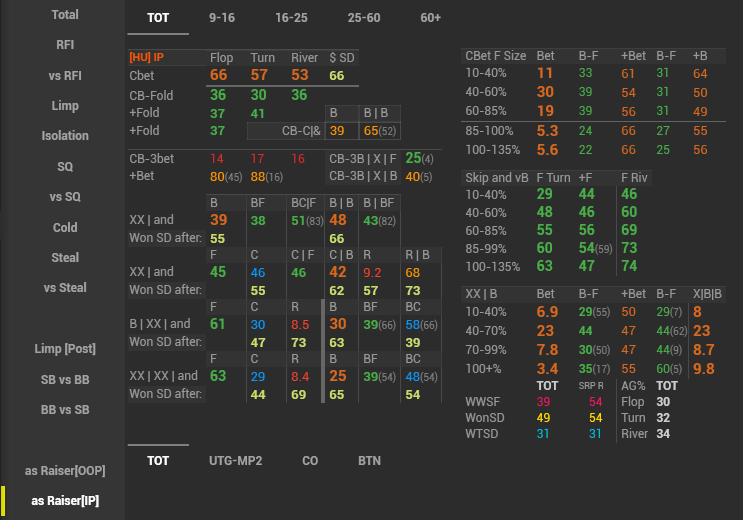Switch to as Raiser[OOP] view

pyautogui.click(x=65, y=470)
